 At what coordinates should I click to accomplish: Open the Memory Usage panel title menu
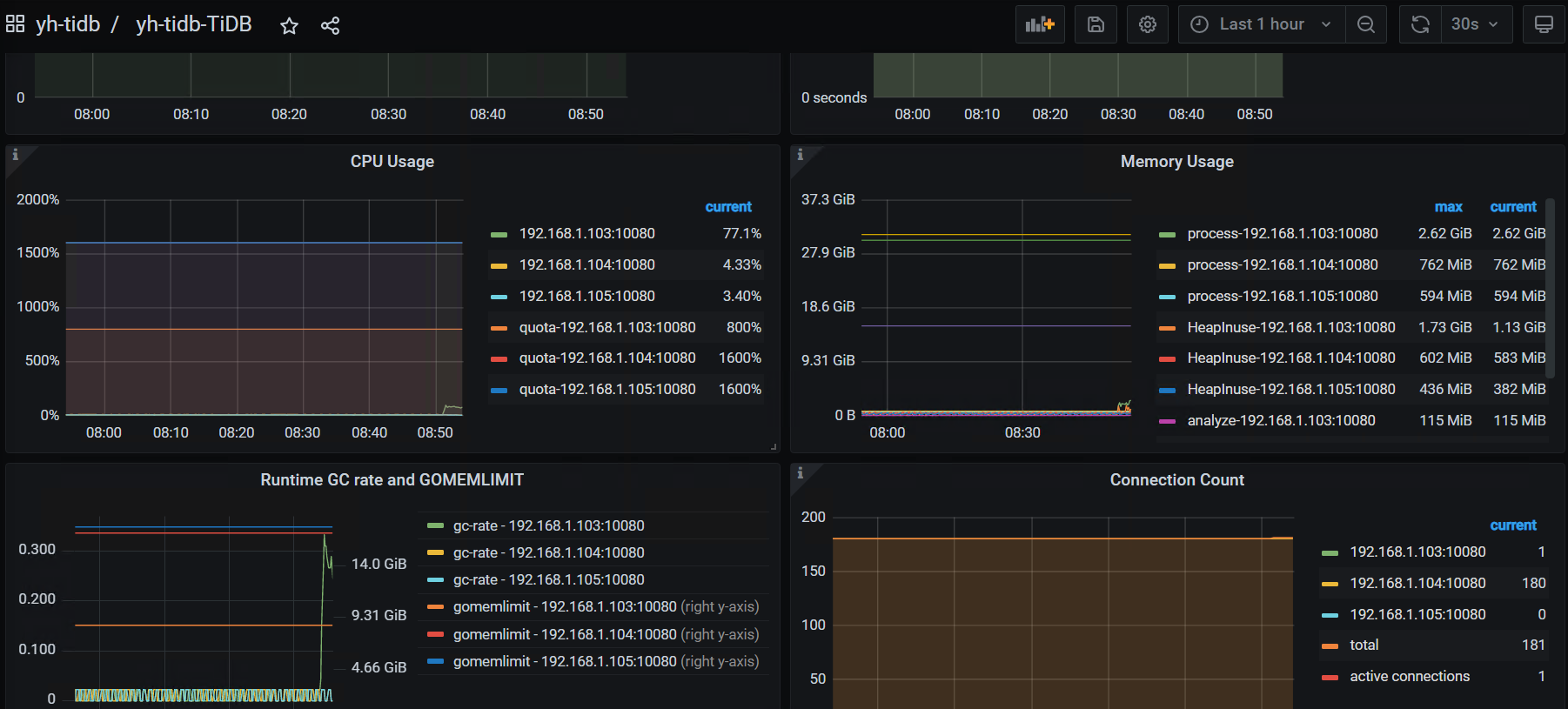pos(1176,162)
